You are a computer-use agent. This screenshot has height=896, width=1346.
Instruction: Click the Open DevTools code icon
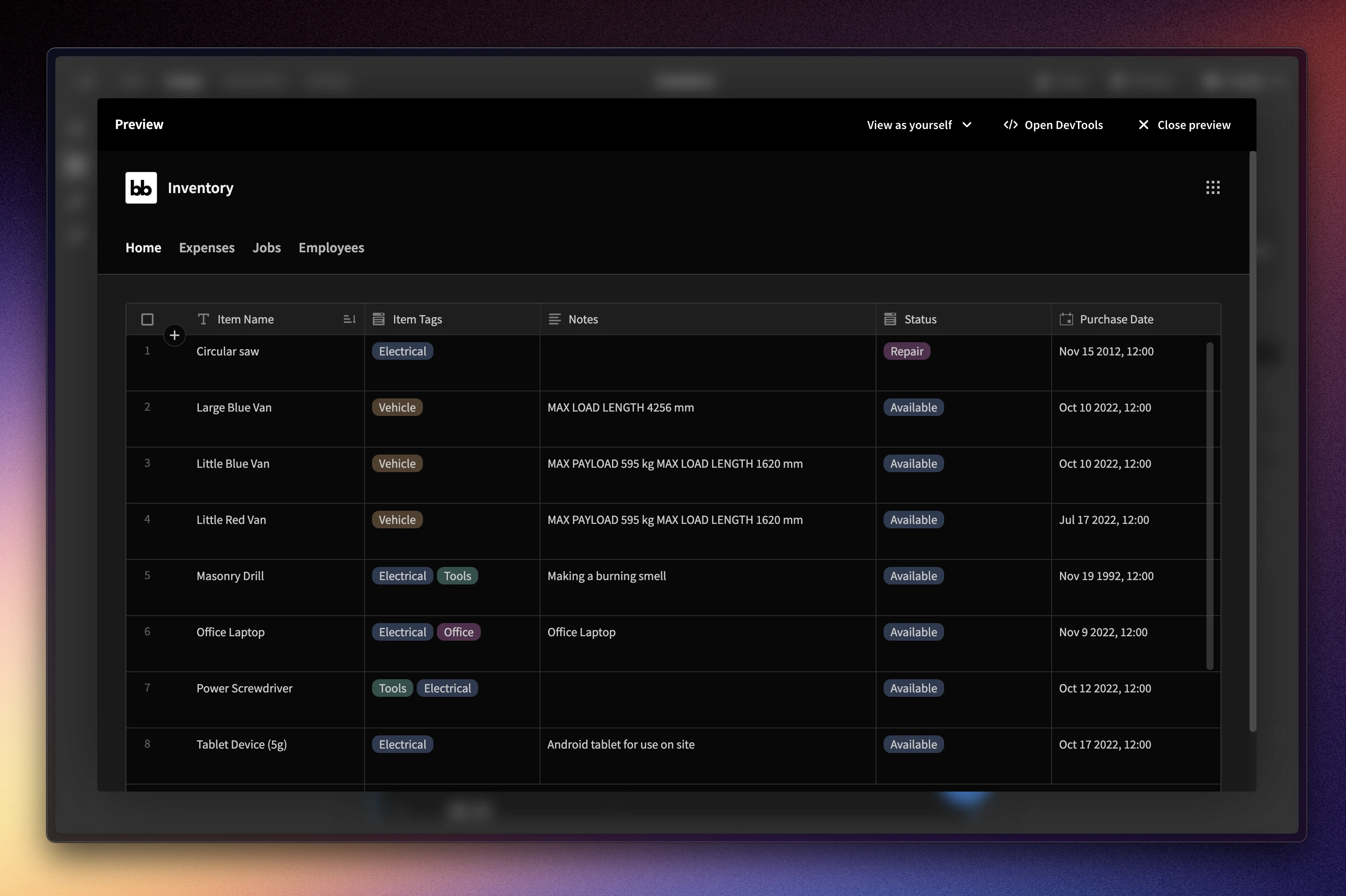[x=1011, y=125]
